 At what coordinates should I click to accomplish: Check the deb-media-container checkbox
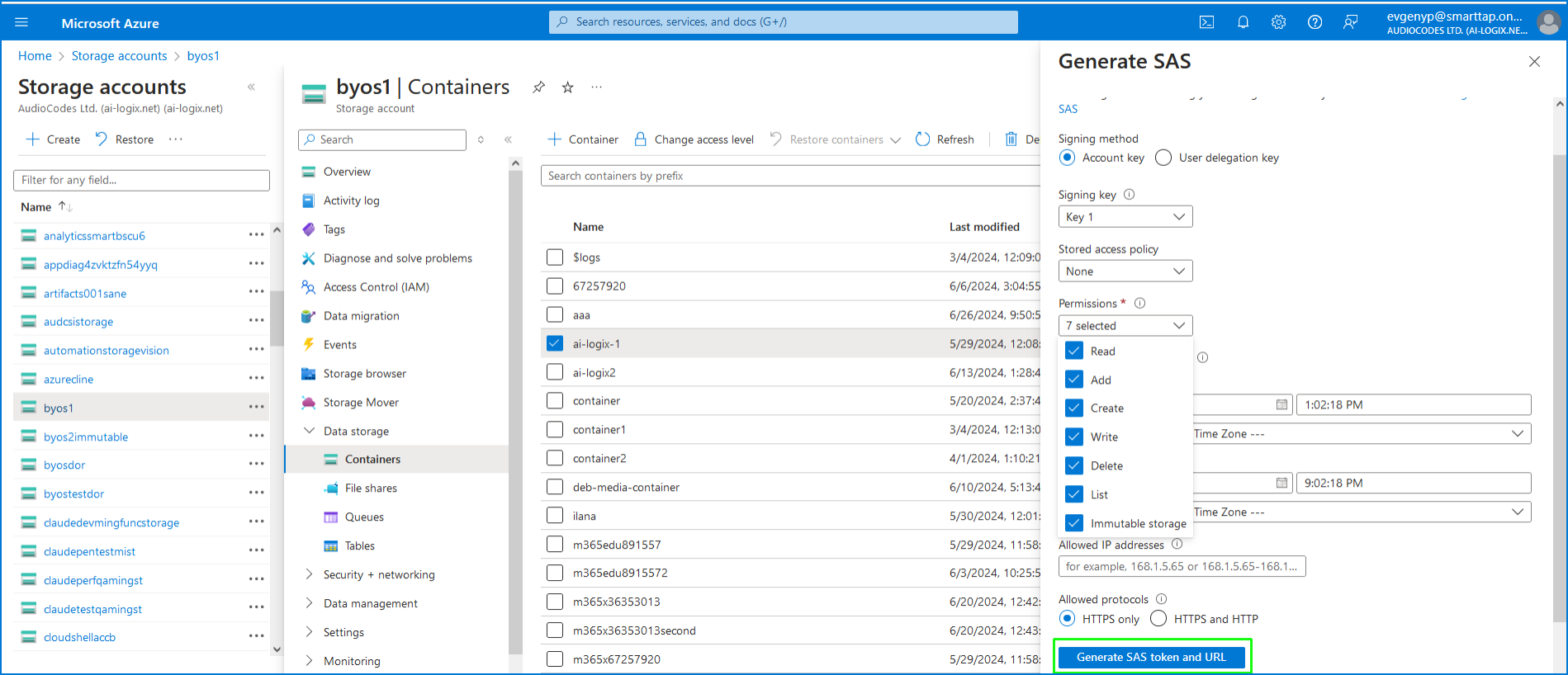point(555,487)
